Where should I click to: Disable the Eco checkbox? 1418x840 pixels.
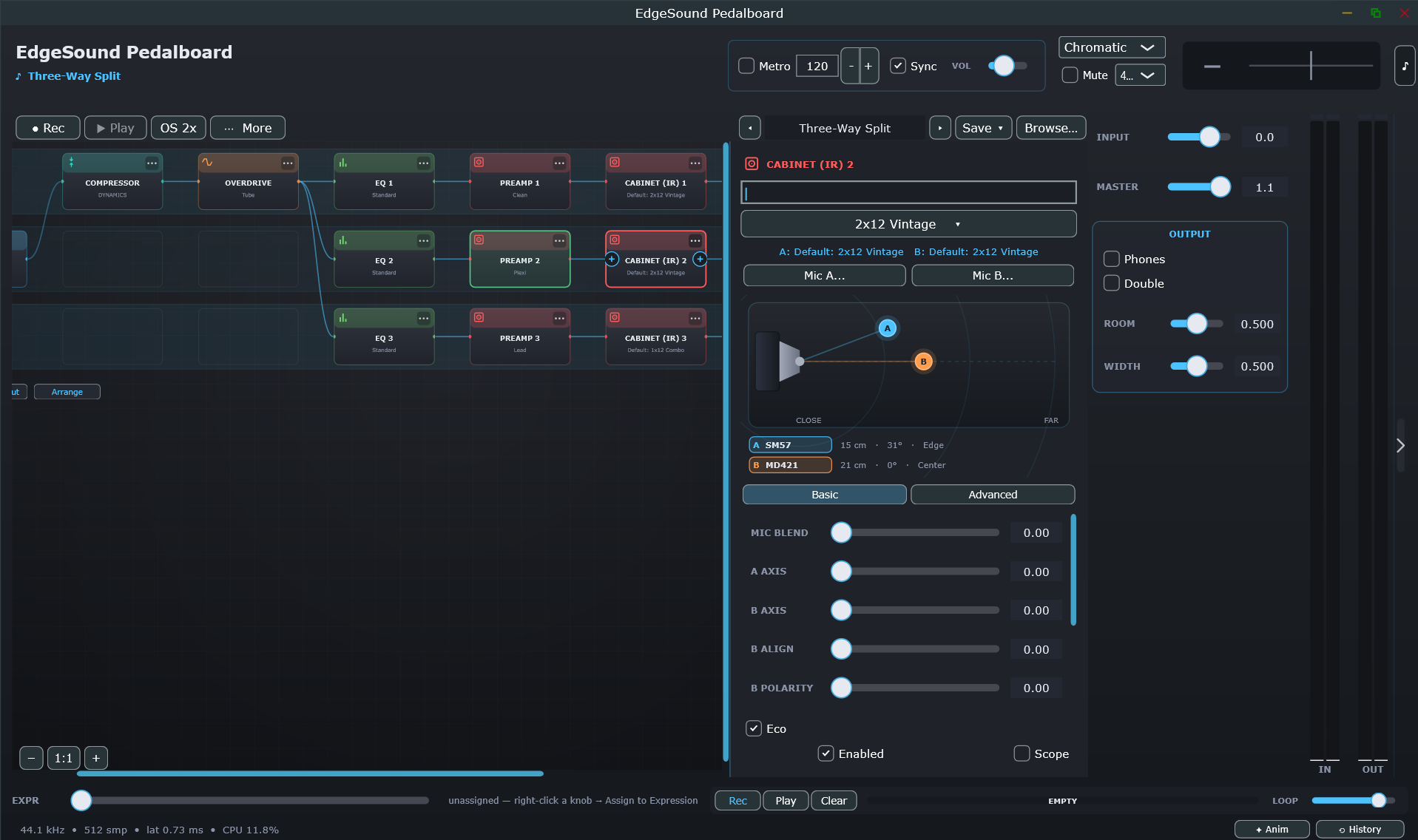754,728
